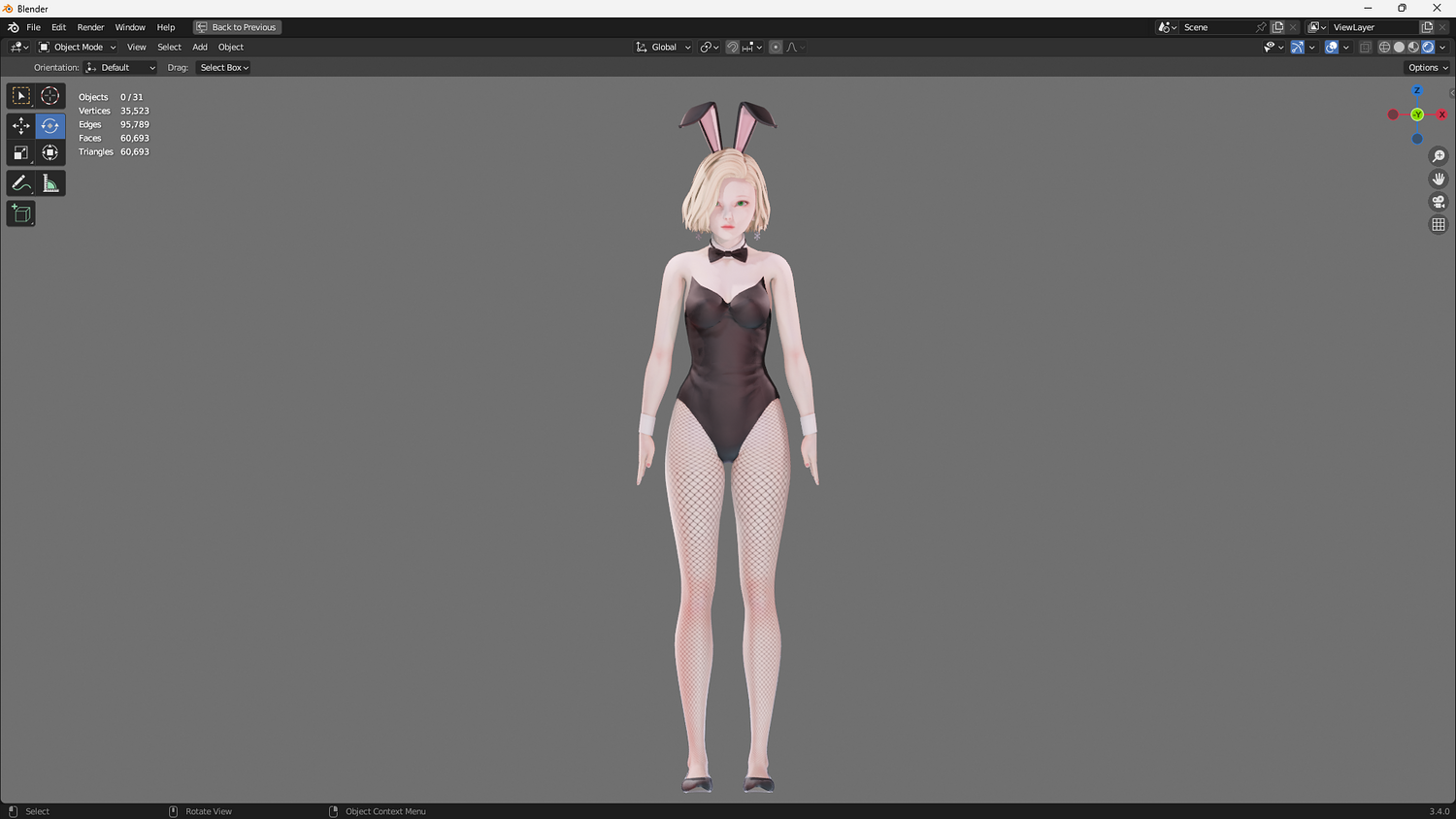Click the negative Z axis gizmo dot
Viewport: 1456px width, 819px height.
tap(1417, 139)
